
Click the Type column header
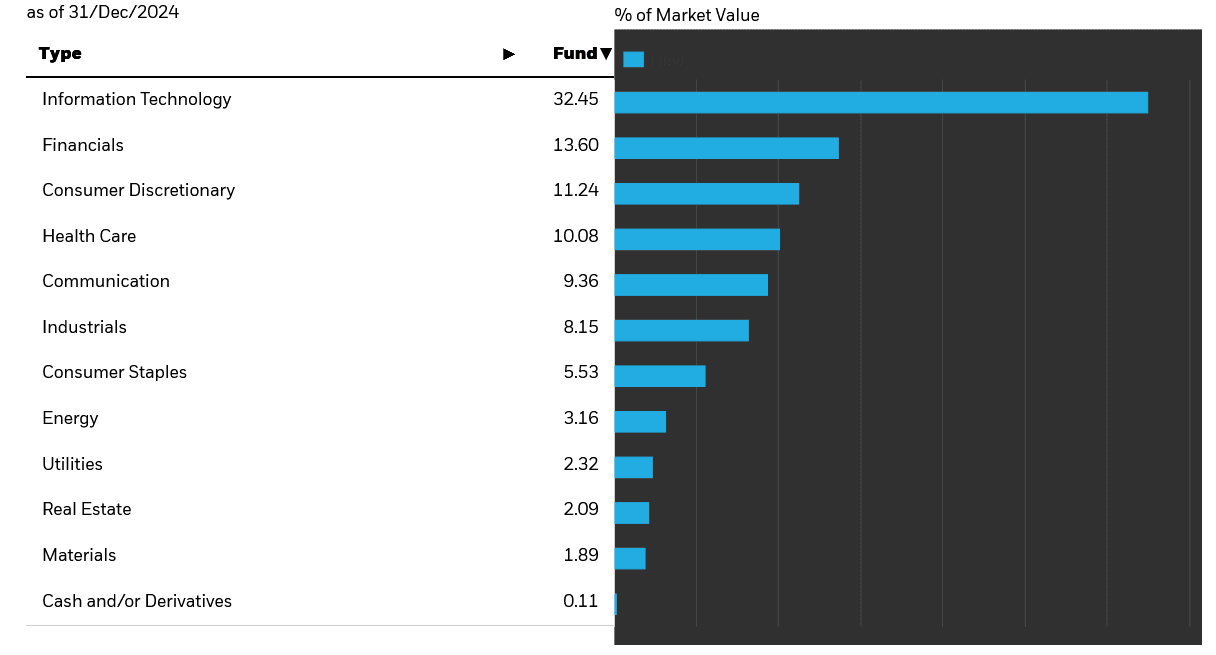pyautogui.click(x=60, y=54)
